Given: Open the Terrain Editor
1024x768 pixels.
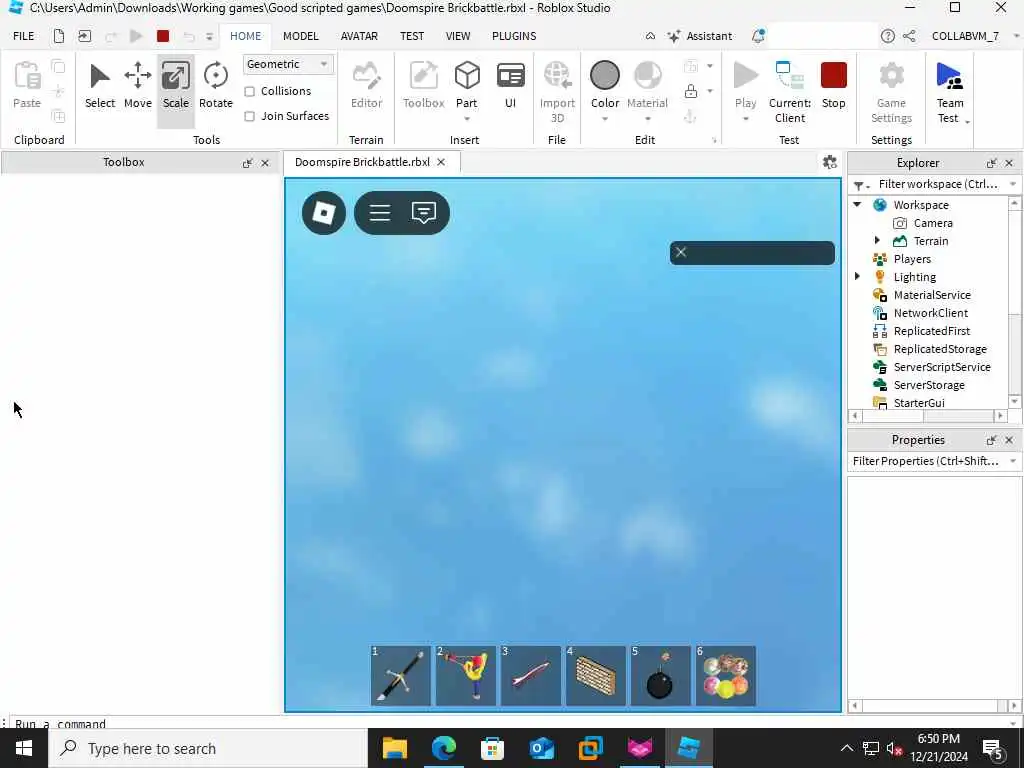Looking at the screenshot, I should pyautogui.click(x=366, y=86).
